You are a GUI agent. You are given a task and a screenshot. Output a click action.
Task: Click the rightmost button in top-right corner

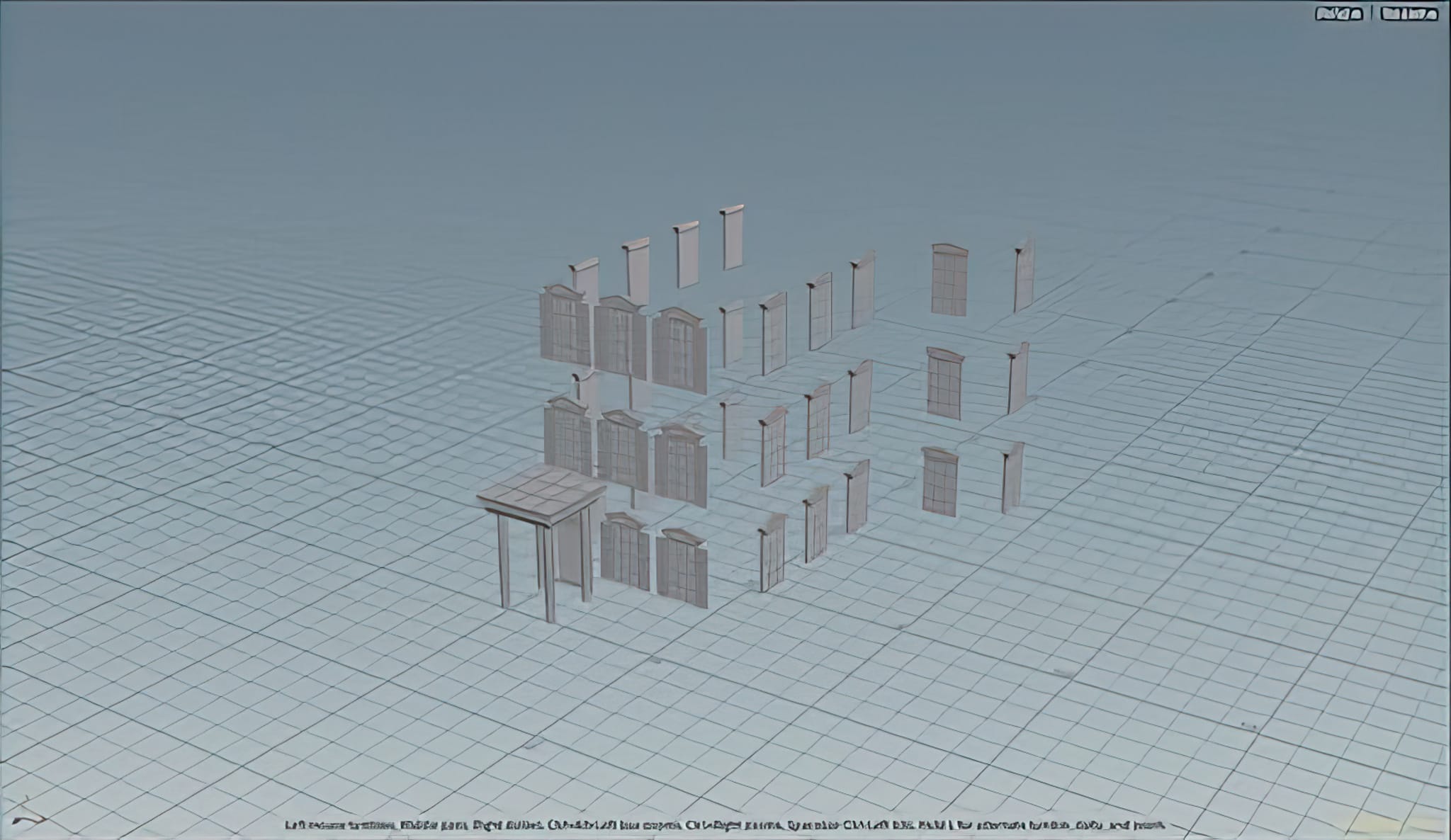(x=1409, y=14)
